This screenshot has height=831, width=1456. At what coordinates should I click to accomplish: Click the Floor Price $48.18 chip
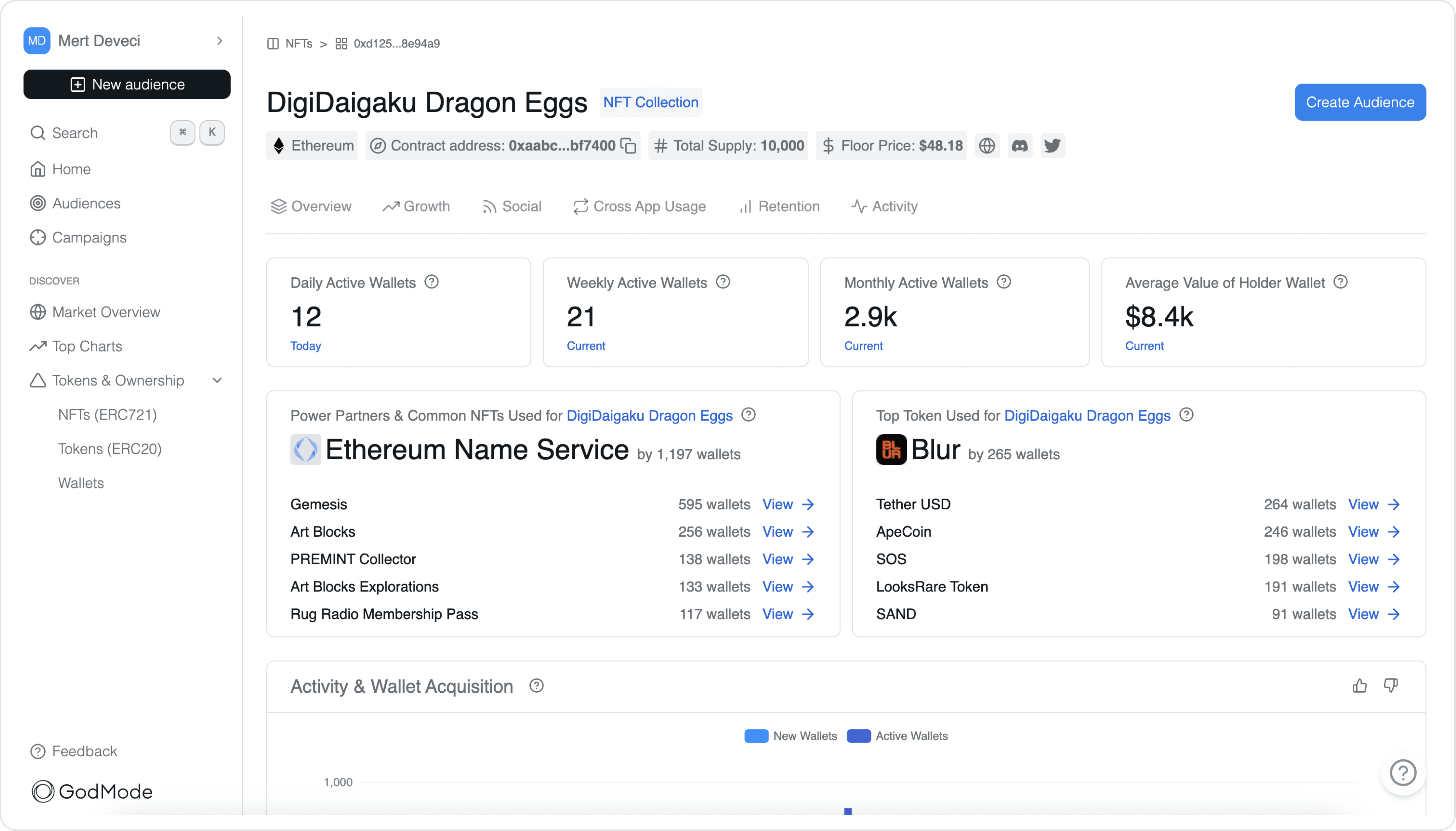[891, 146]
